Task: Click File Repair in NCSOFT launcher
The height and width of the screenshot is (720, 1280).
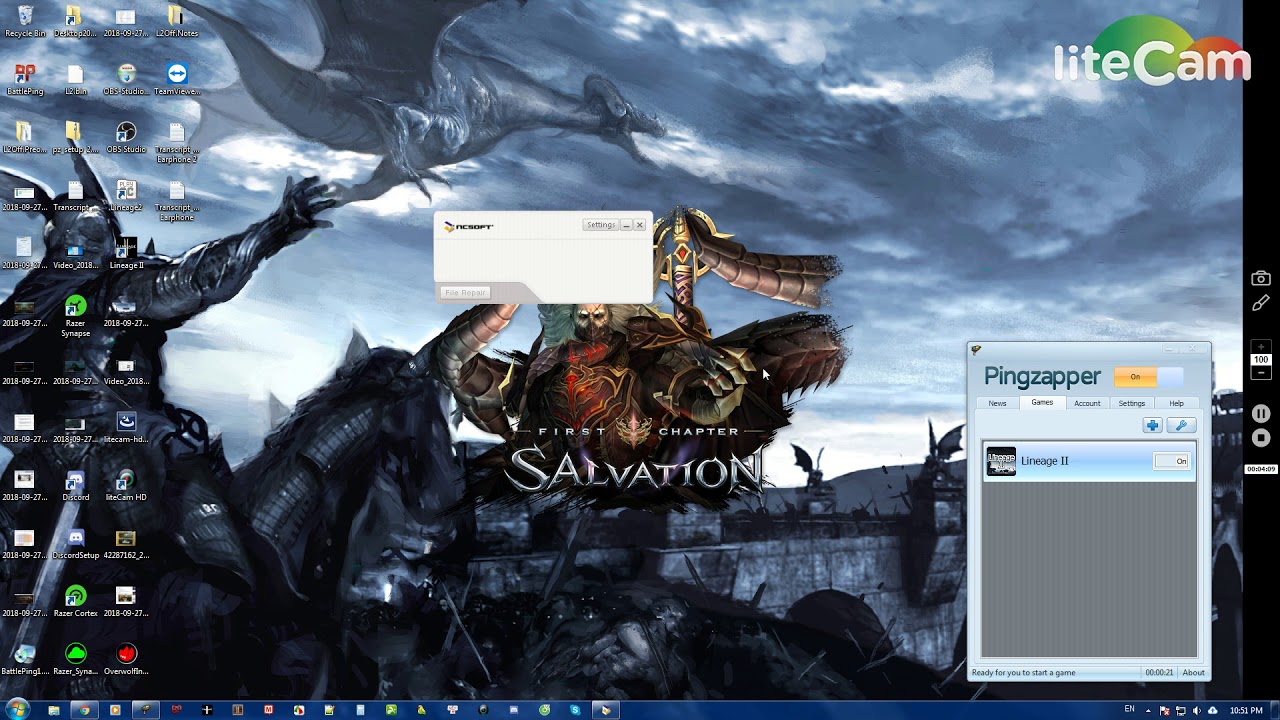Action: pos(465,292)
